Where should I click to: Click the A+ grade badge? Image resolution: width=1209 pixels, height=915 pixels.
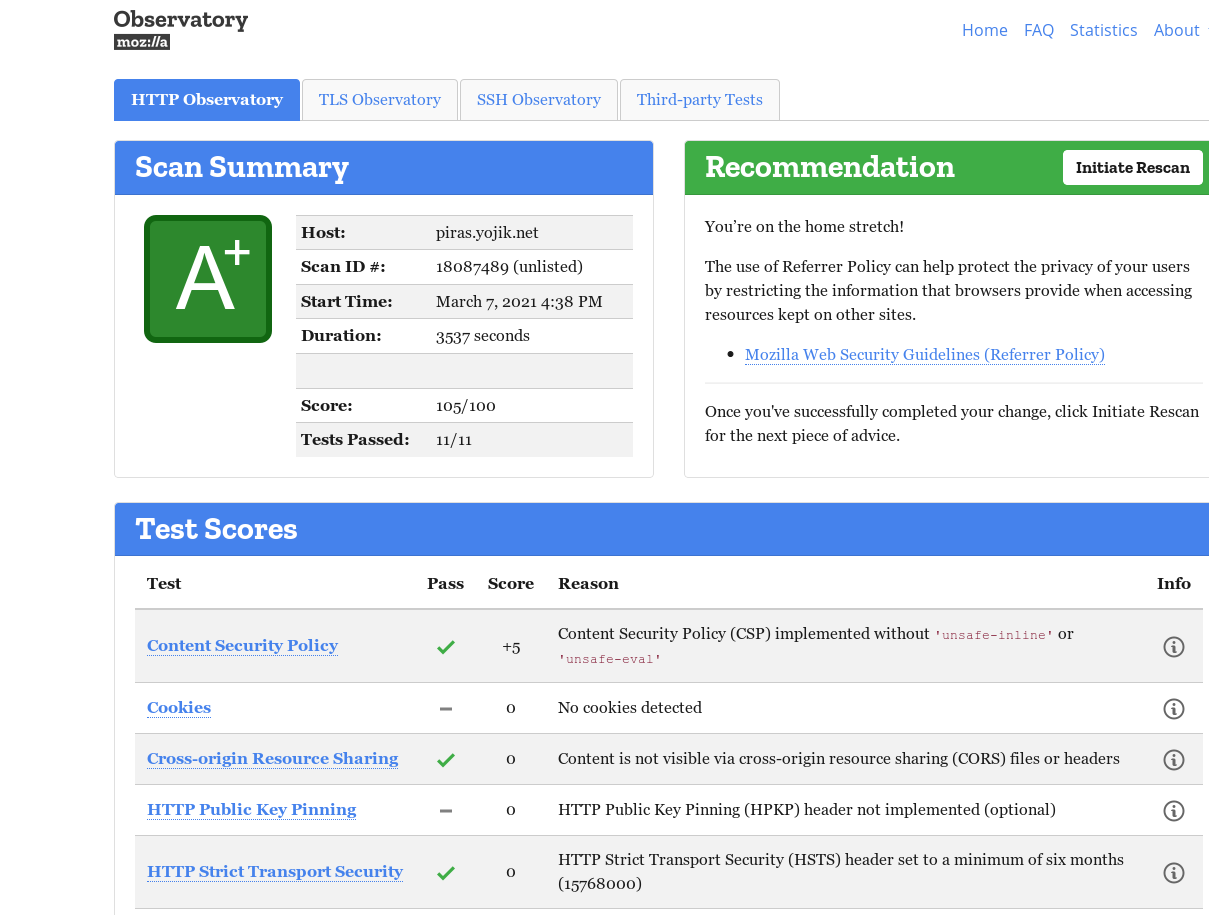coord(208,278)
